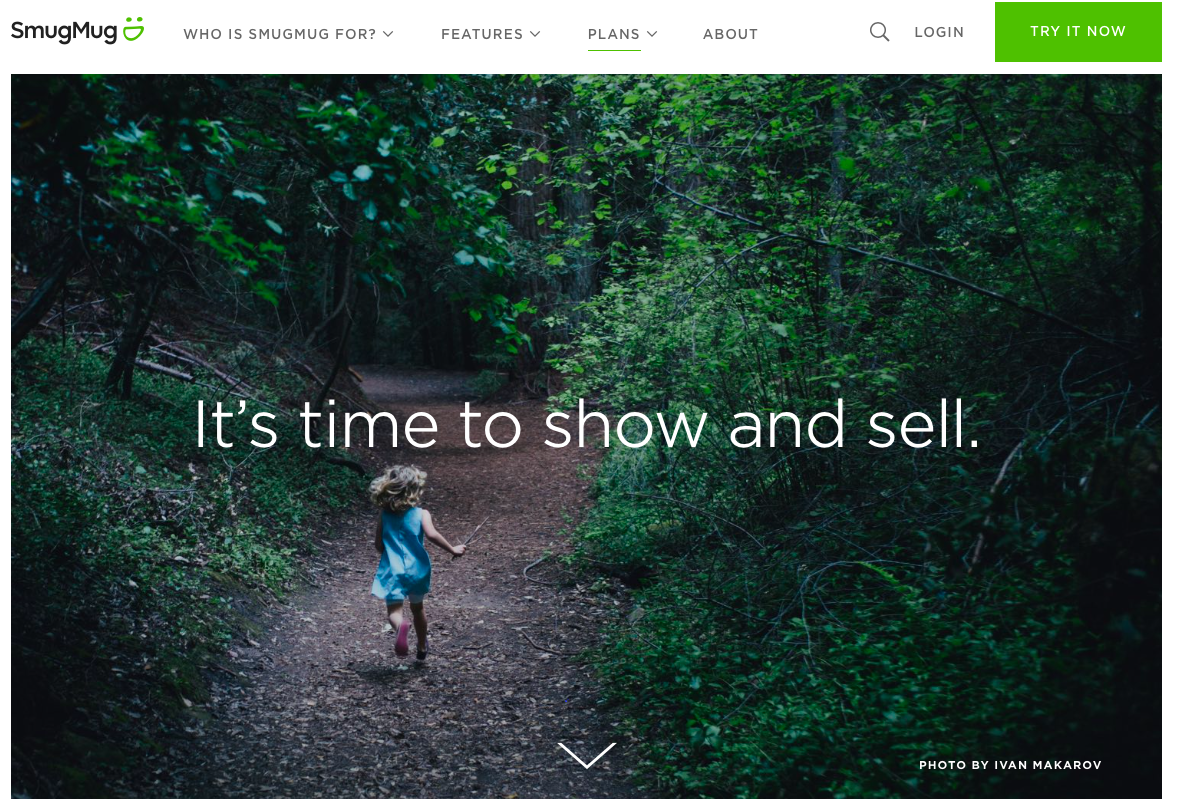Click the SmugMug wordmark logo
The width and height of the screenshot is (1186, 799).
pyautogui.click(x=64, y=31)
